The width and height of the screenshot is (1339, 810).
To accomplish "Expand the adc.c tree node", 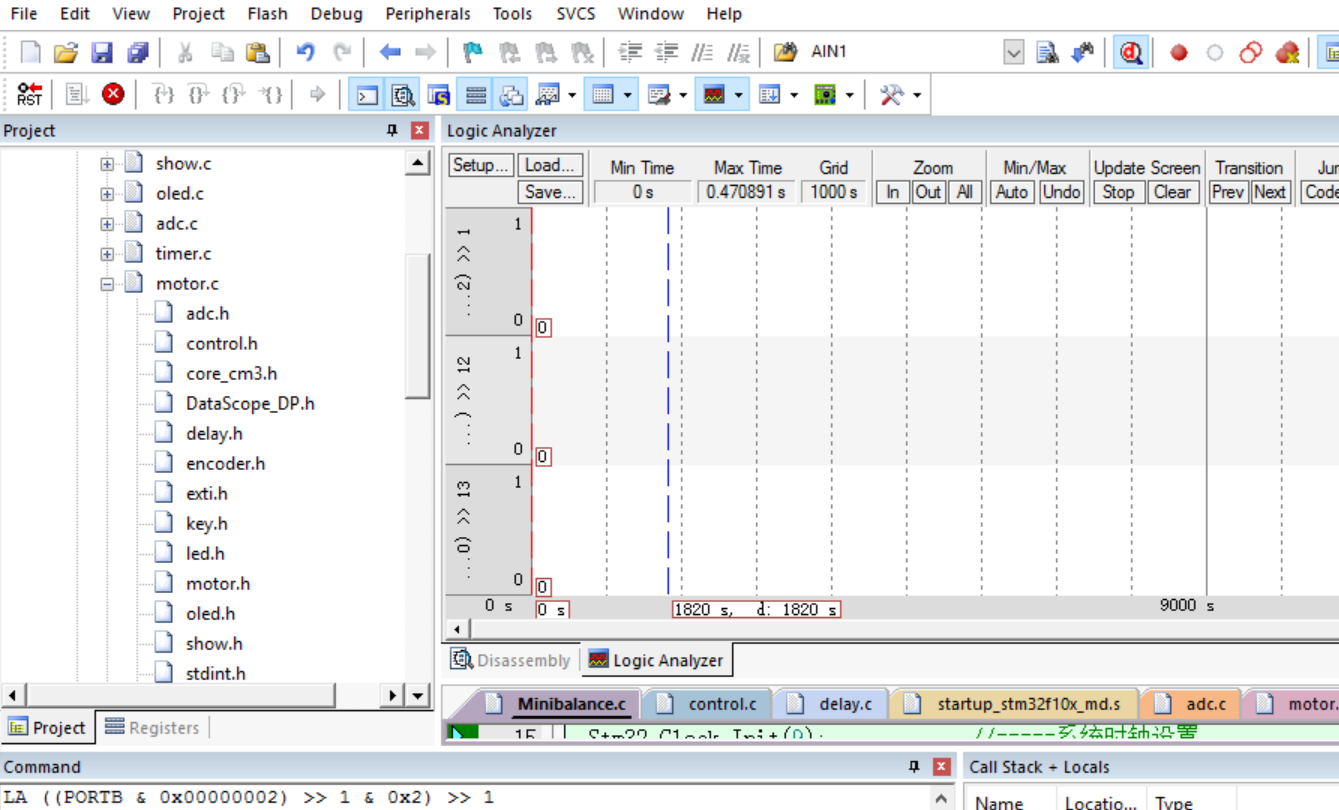I will [107, 224].
